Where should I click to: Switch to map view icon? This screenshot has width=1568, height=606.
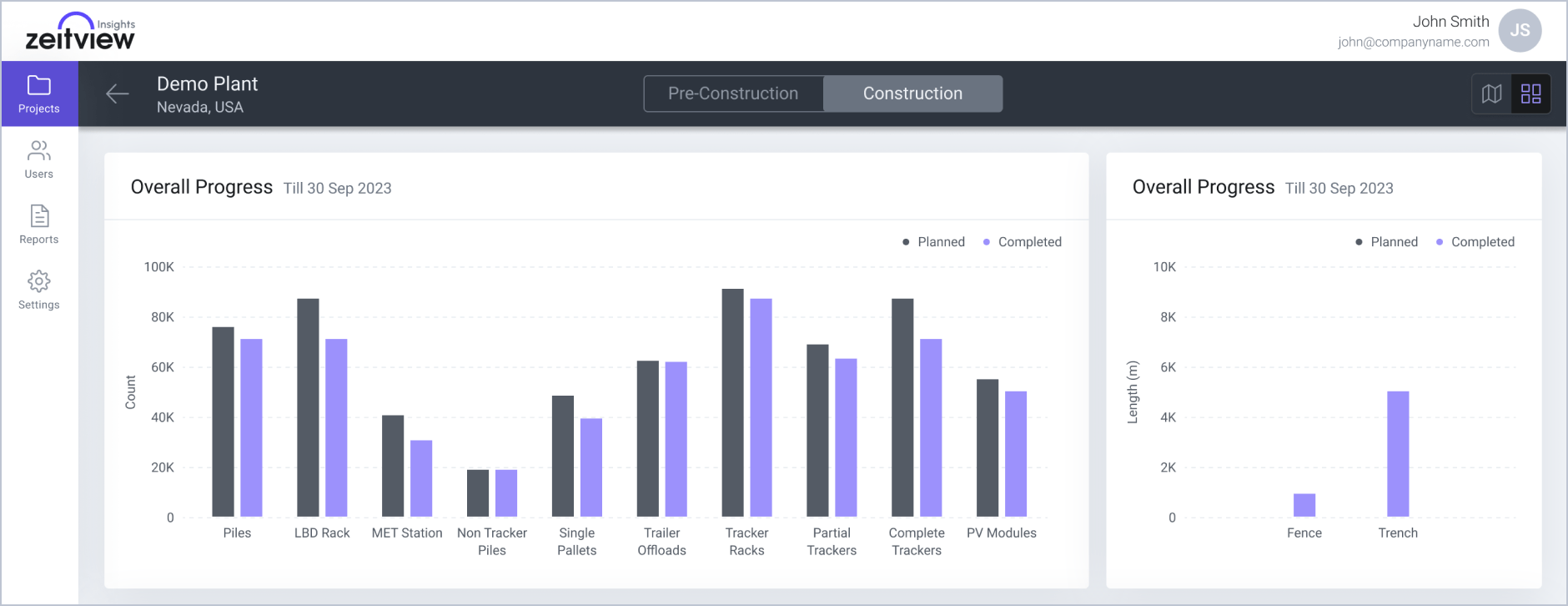(x=1492, y=93)
